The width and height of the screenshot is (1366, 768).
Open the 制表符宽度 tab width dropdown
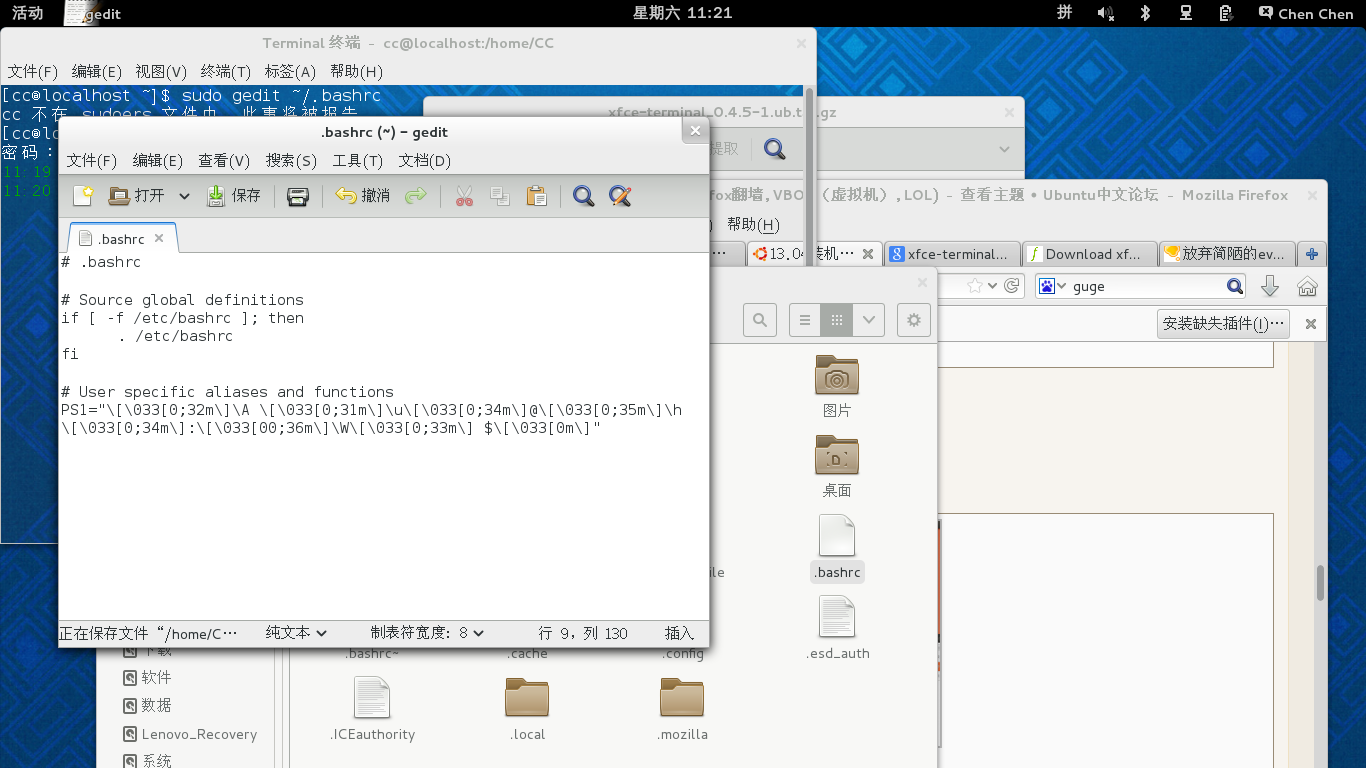427,633
